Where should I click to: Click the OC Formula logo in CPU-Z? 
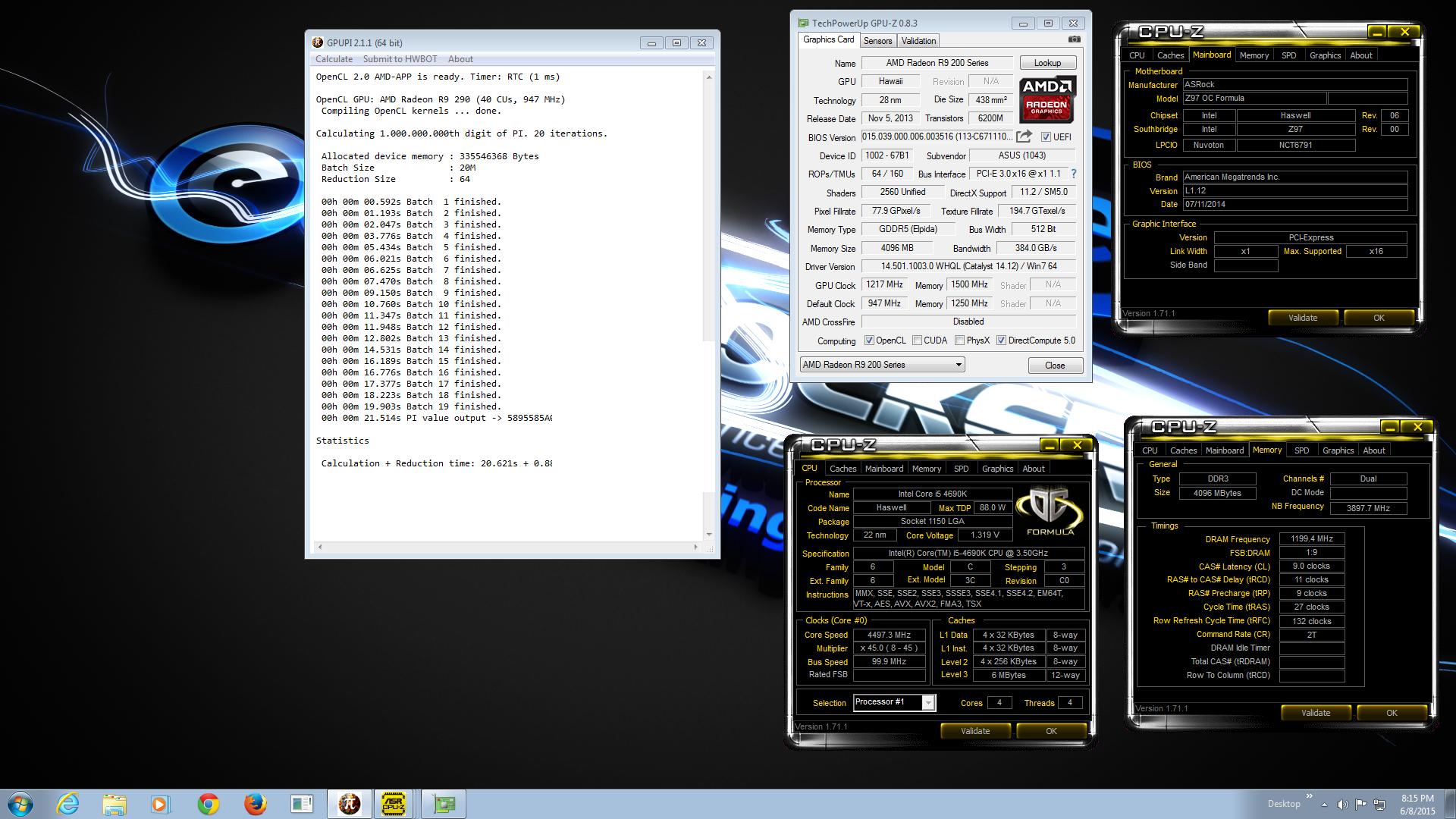[x=1050, y=510]
